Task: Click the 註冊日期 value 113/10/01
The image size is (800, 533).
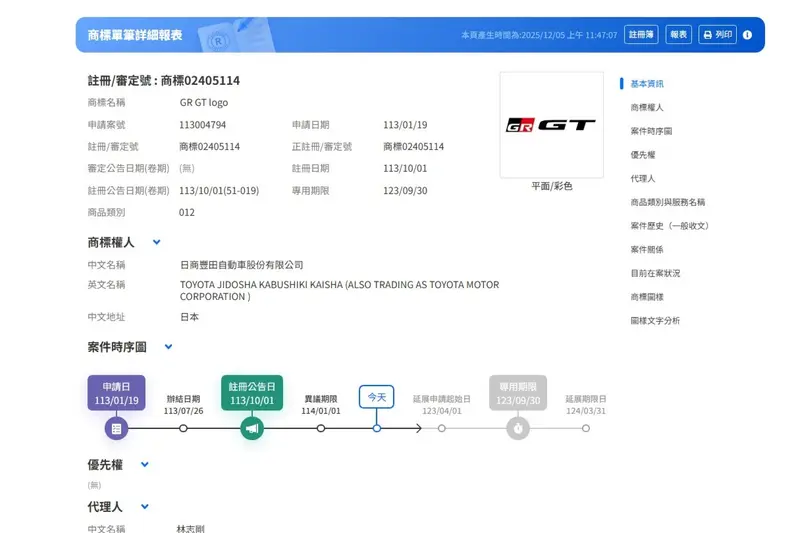Action: pyautogui.click(x=405, y=168)
